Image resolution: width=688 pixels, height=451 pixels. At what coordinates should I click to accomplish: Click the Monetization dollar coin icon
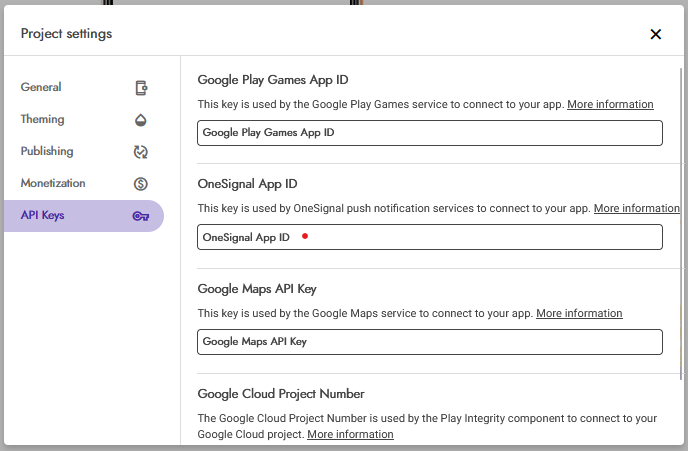coord(141,184)
